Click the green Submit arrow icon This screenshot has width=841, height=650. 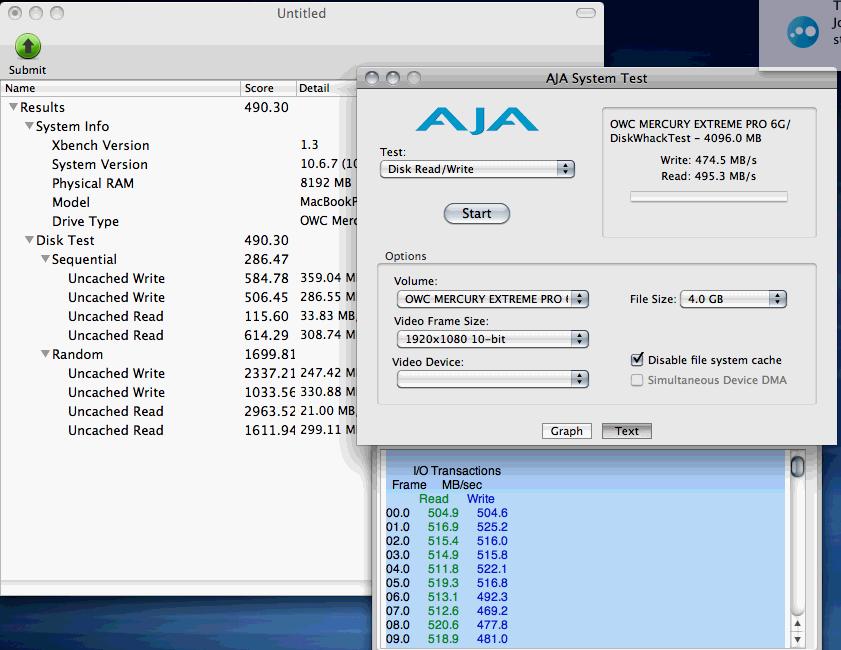pos(27,46)
